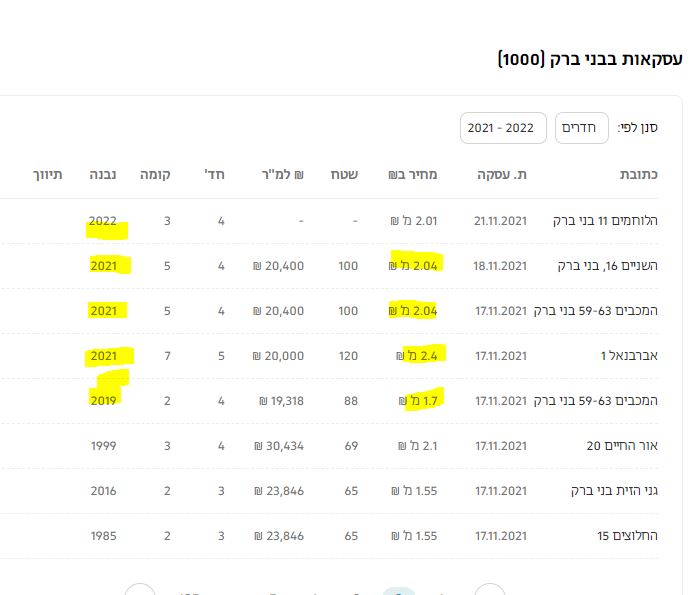Image resolution: width=696 pixels, height=595 pixels.
Task: Sort by the חד' rooms column header
Action: [x=215, y=175]
